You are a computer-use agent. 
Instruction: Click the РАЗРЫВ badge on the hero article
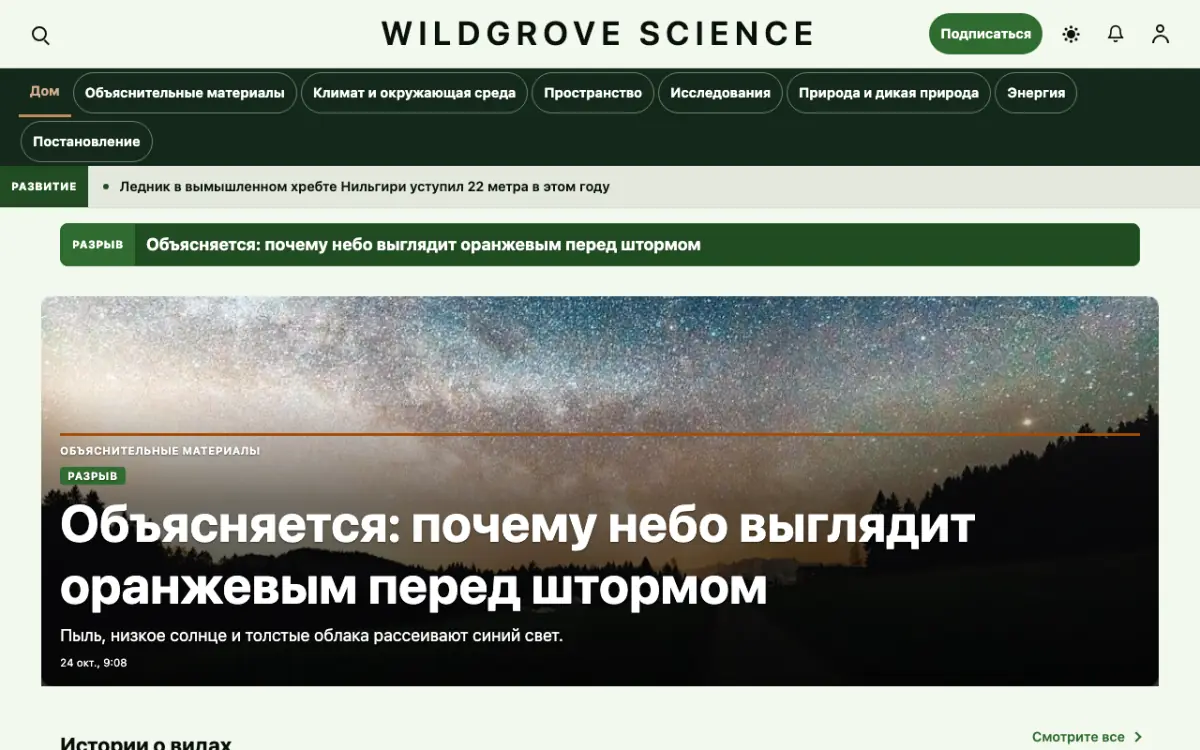pos(92,477)
